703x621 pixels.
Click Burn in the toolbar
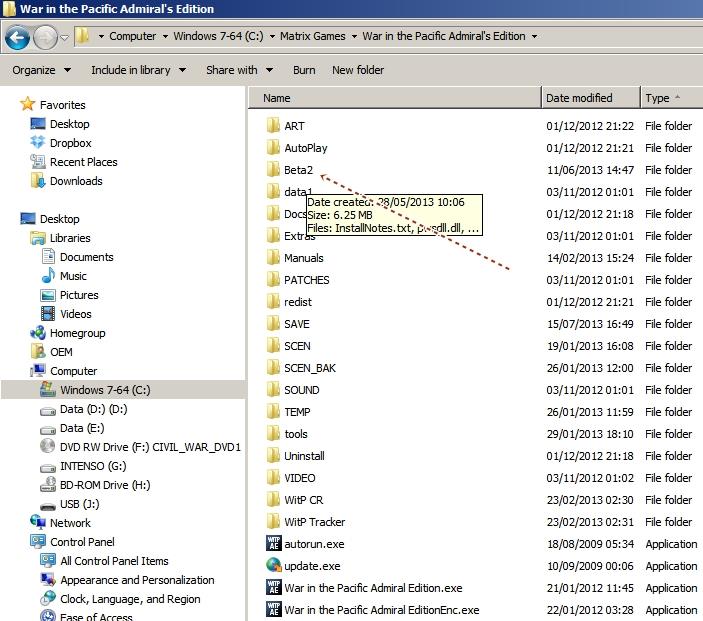click(x=304, y=70)
